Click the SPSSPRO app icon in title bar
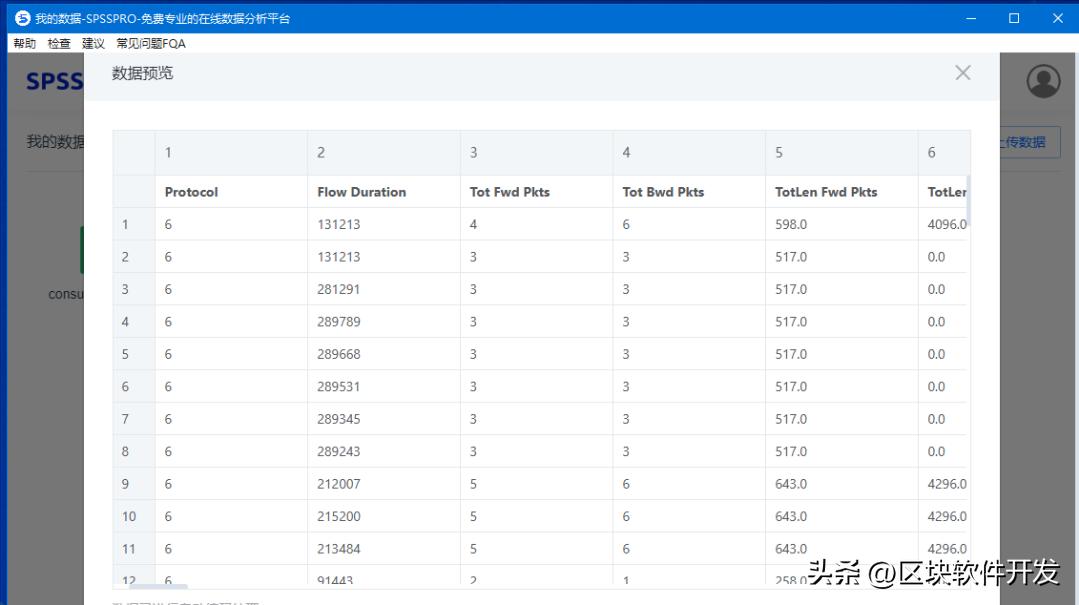1079x605 pixels. (22, 18)
